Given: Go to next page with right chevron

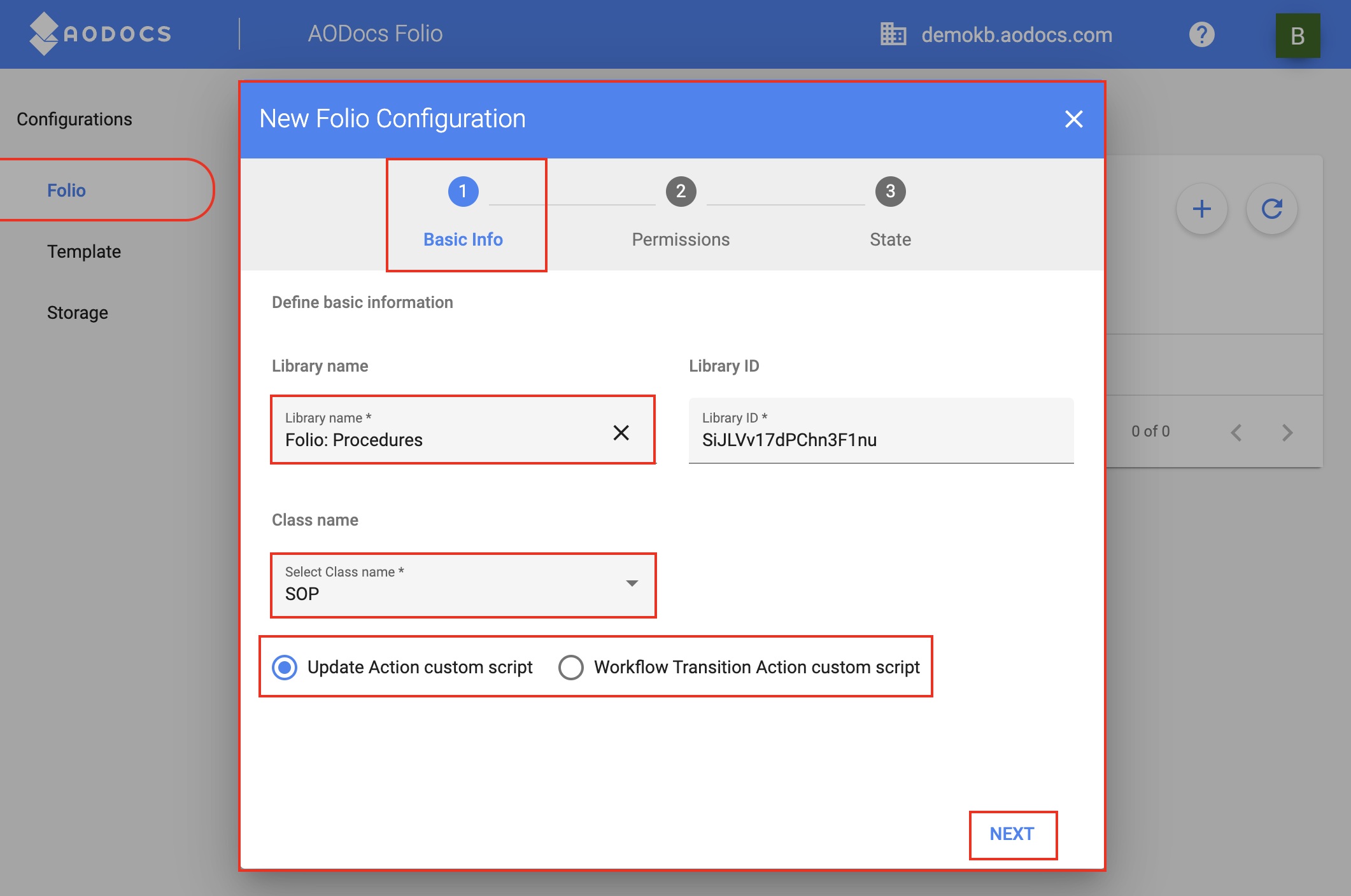Looking at the screenshot, I should point(1287,432).
